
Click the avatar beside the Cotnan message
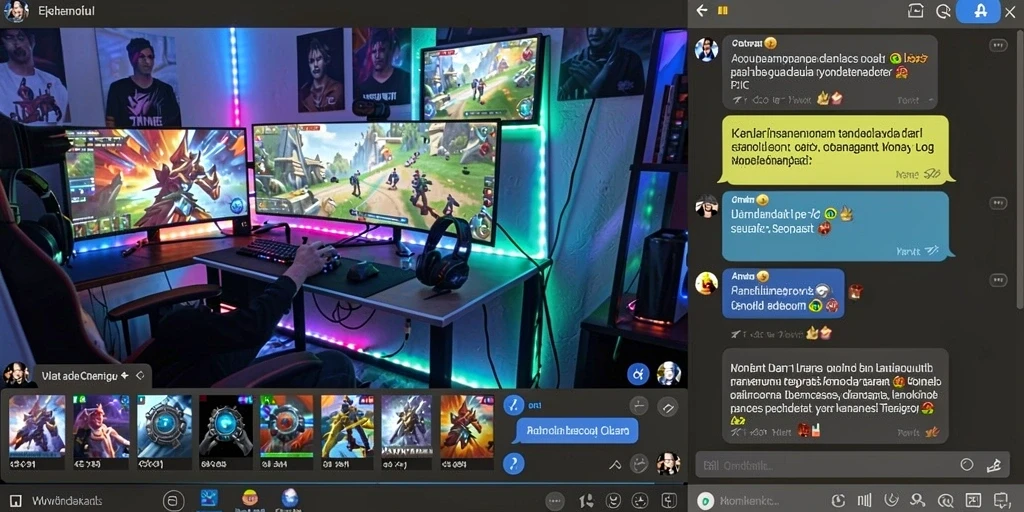[x=706, y=50]
